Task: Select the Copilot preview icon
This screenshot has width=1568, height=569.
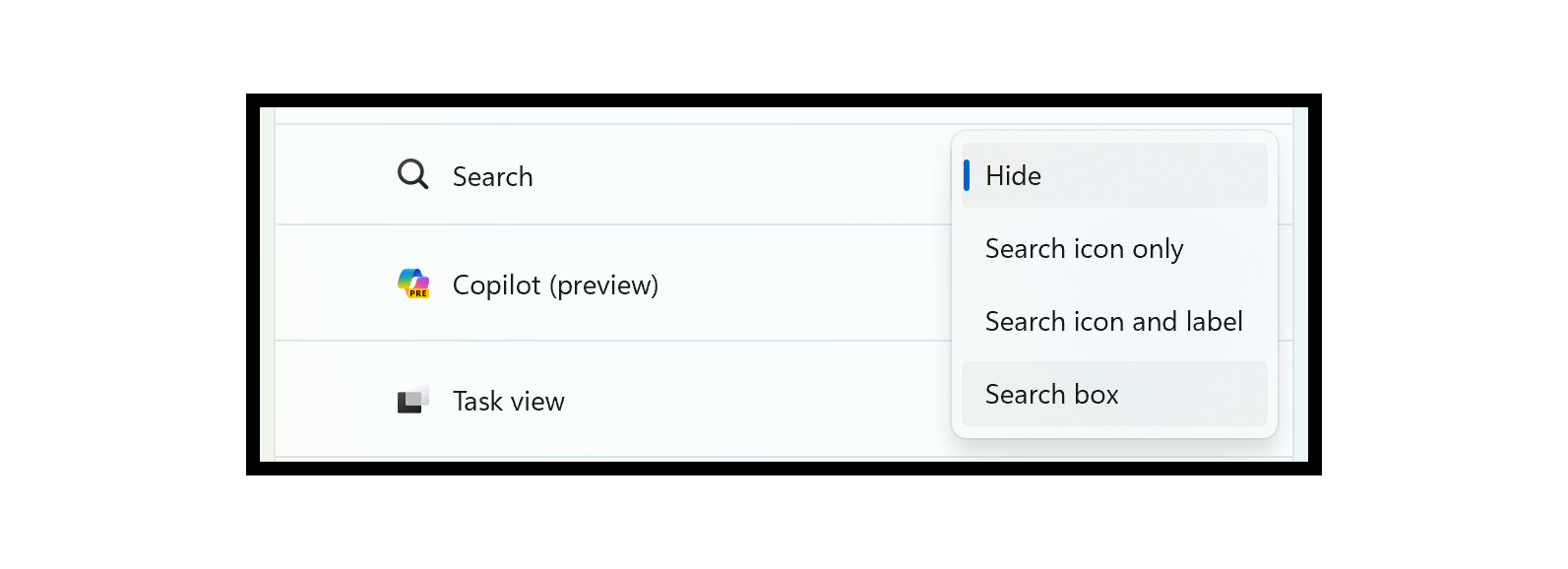Action: [x=413, y=284]
